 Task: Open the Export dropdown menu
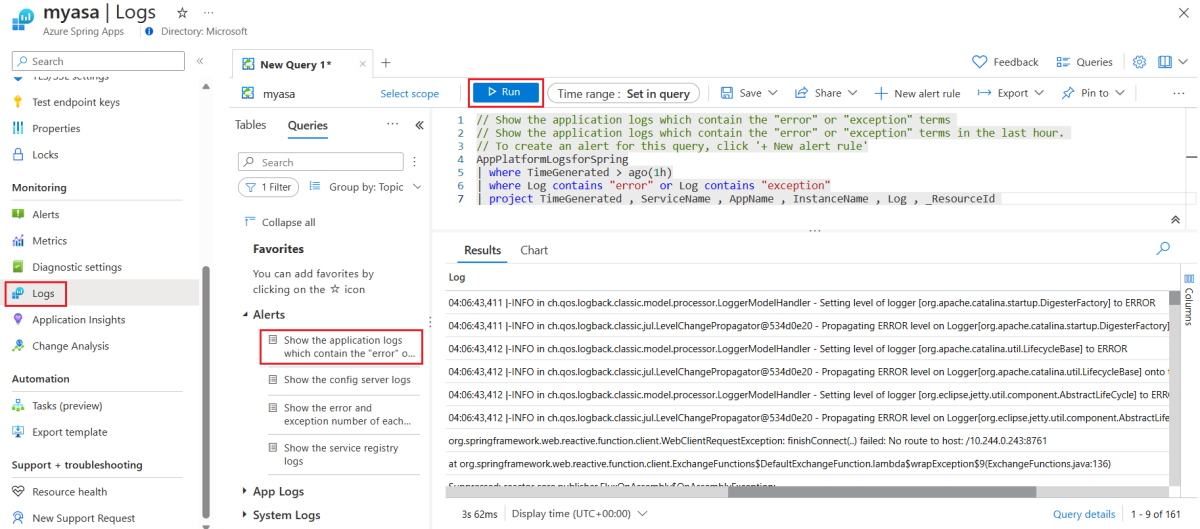click(x=1011, y=93)
